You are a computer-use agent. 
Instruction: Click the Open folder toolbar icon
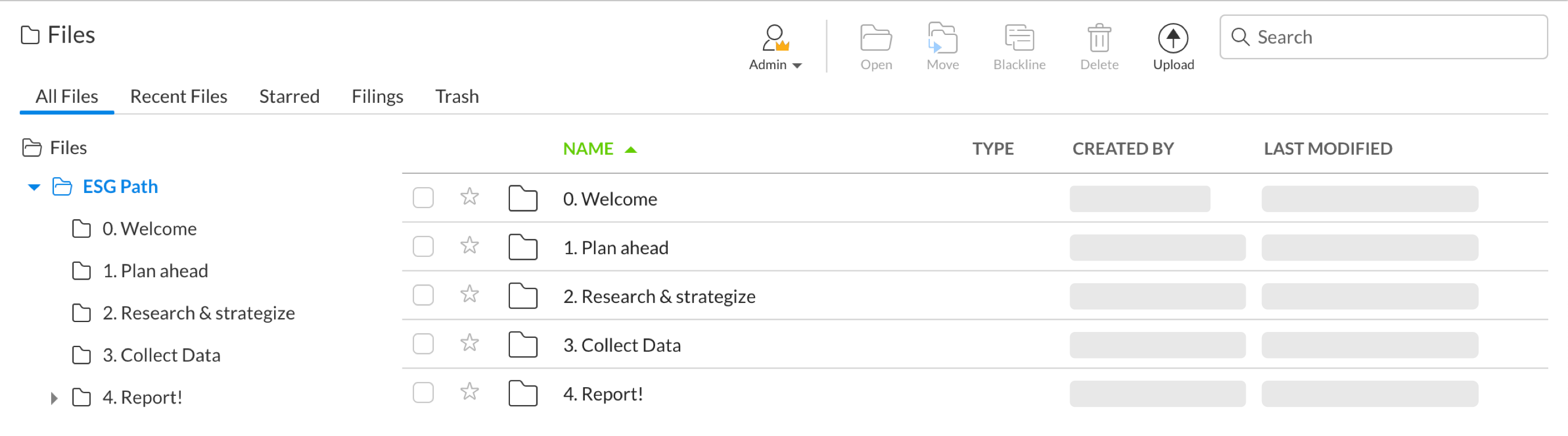(876, 38)
